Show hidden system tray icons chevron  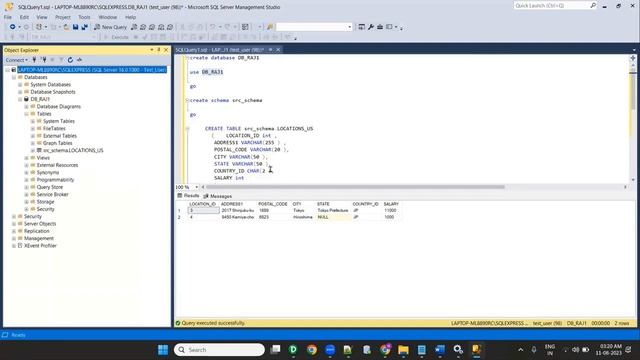click(x=520, y=350)
